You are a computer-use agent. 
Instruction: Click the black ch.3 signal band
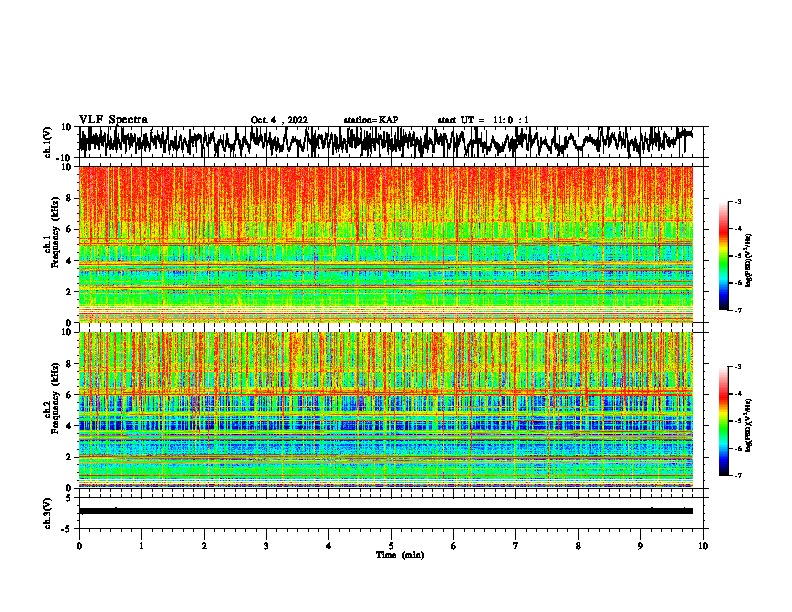click(385, 511)
